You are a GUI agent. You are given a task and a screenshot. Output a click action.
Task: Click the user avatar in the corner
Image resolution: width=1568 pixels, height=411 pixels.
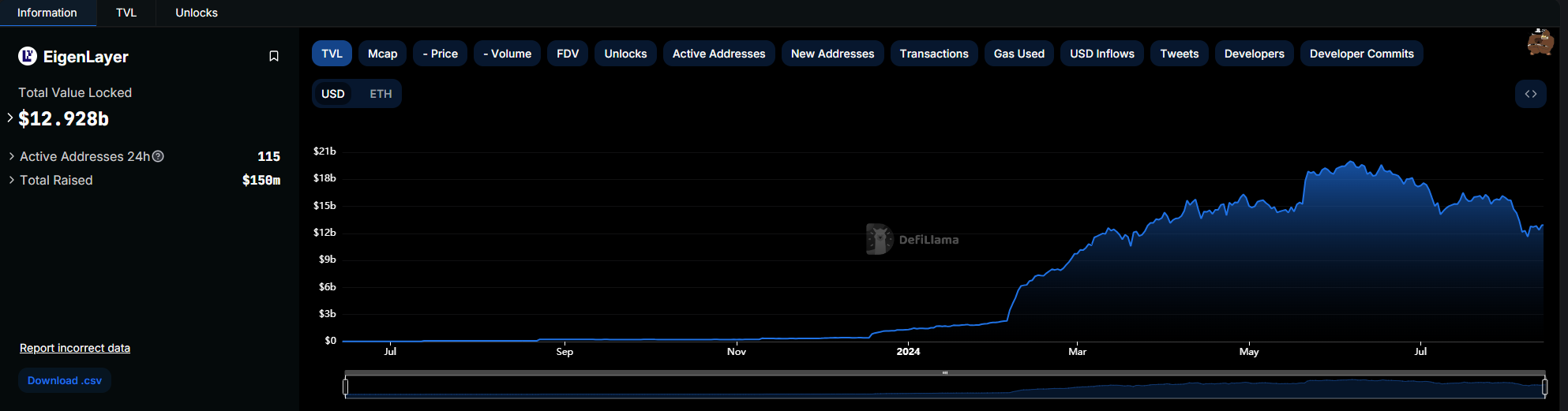tap(1540, 42)
